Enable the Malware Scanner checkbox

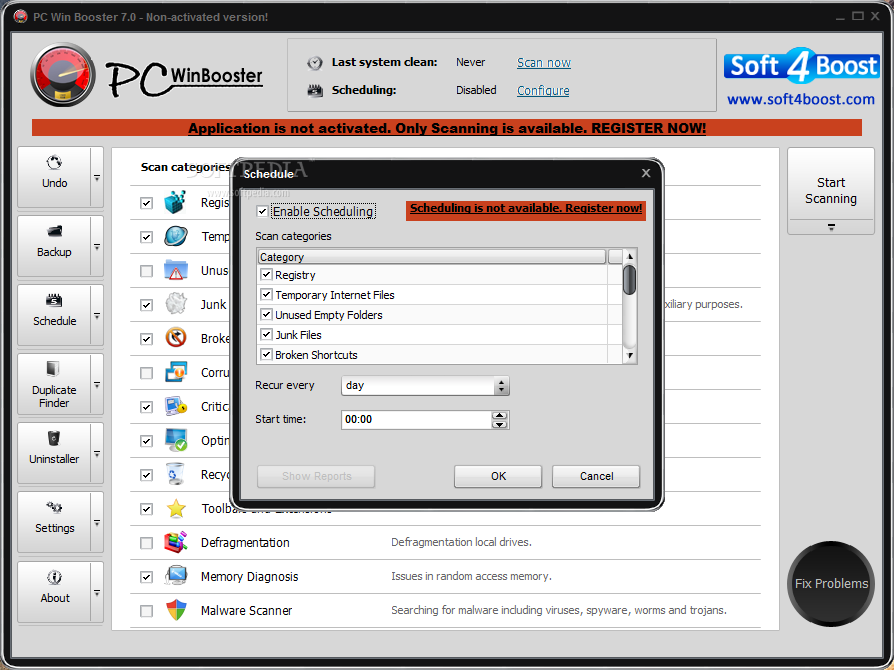point(147,611)
